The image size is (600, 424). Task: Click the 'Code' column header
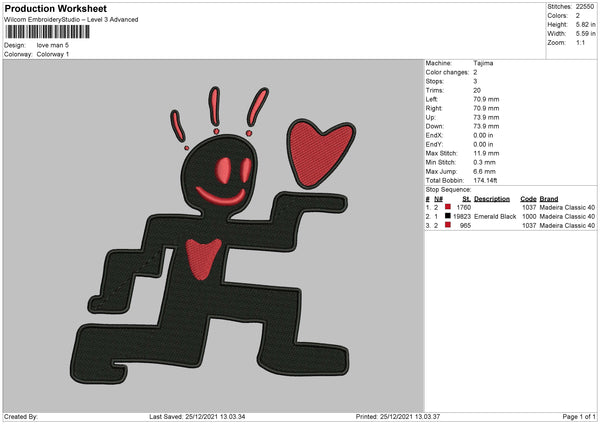tap(528, 199)
